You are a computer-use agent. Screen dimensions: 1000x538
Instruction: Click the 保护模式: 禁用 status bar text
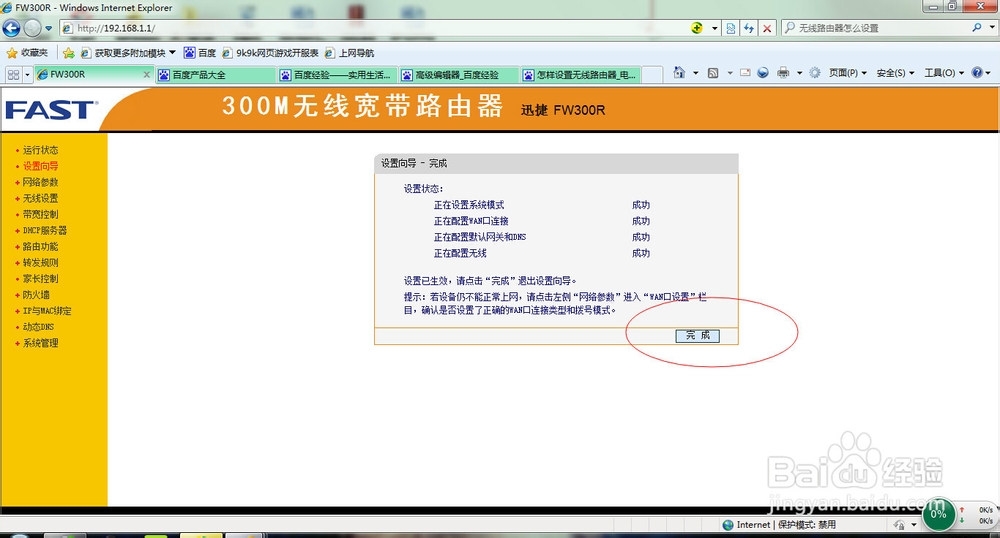807,525
